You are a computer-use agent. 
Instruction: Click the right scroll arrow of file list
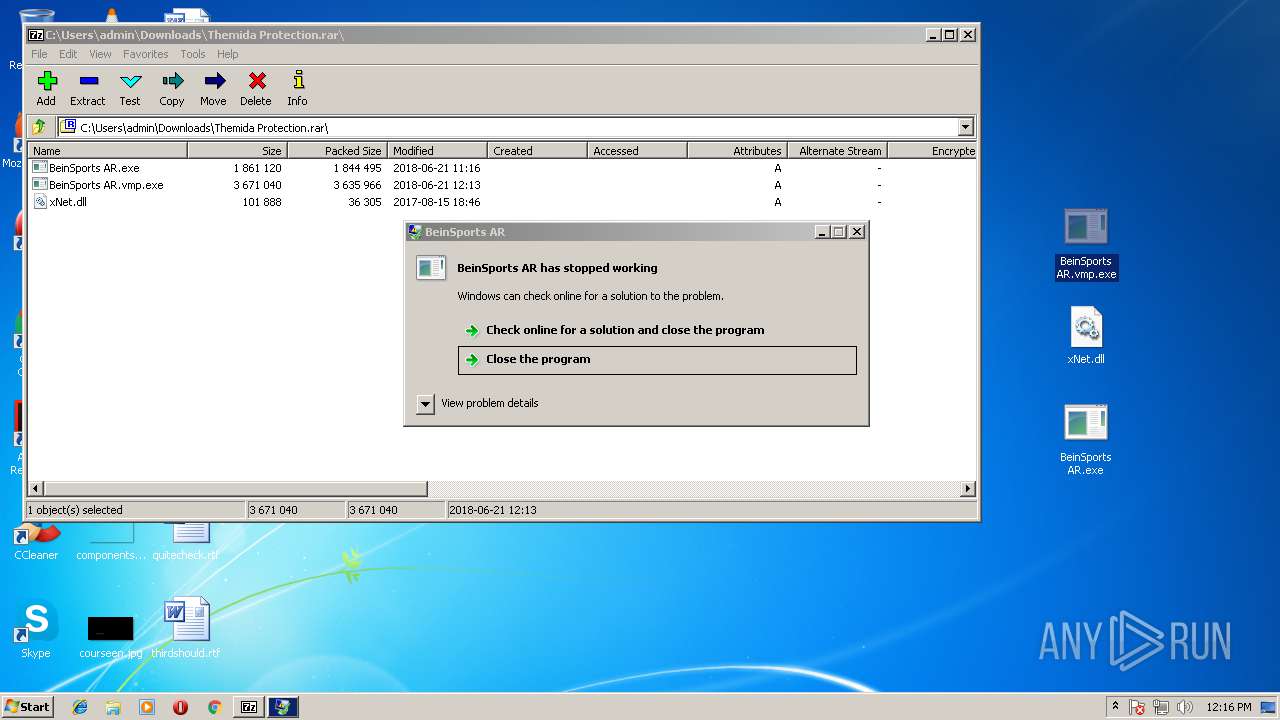point(968,489)
